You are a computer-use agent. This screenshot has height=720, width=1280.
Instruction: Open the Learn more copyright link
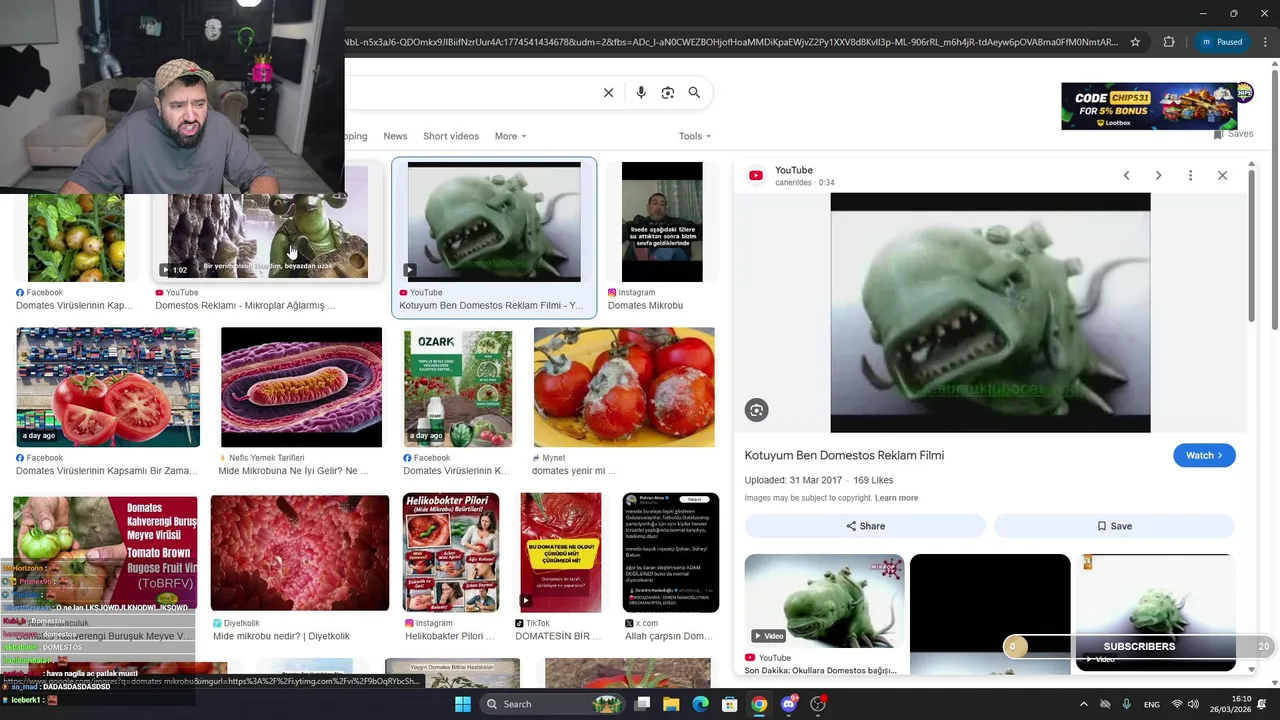pos(896,498)
